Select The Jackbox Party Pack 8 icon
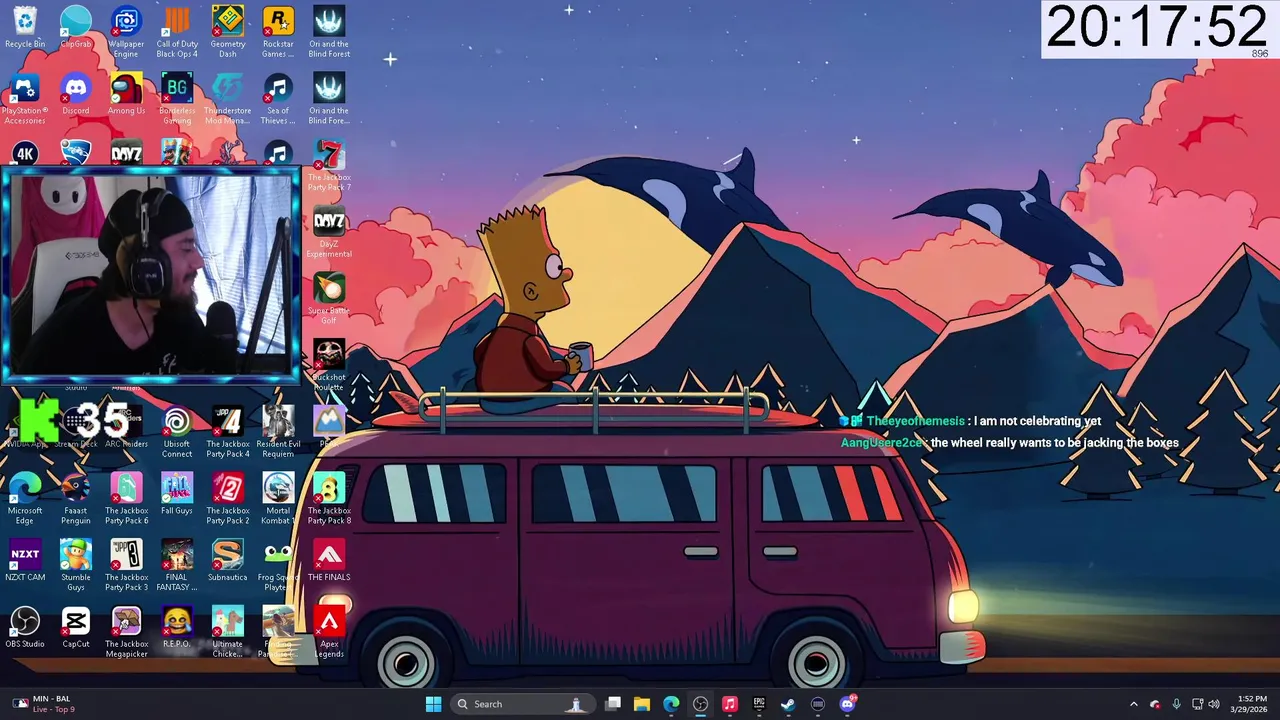Image resolution: width=1280 pixels, height=720 pixels. (x=329, y=499)
